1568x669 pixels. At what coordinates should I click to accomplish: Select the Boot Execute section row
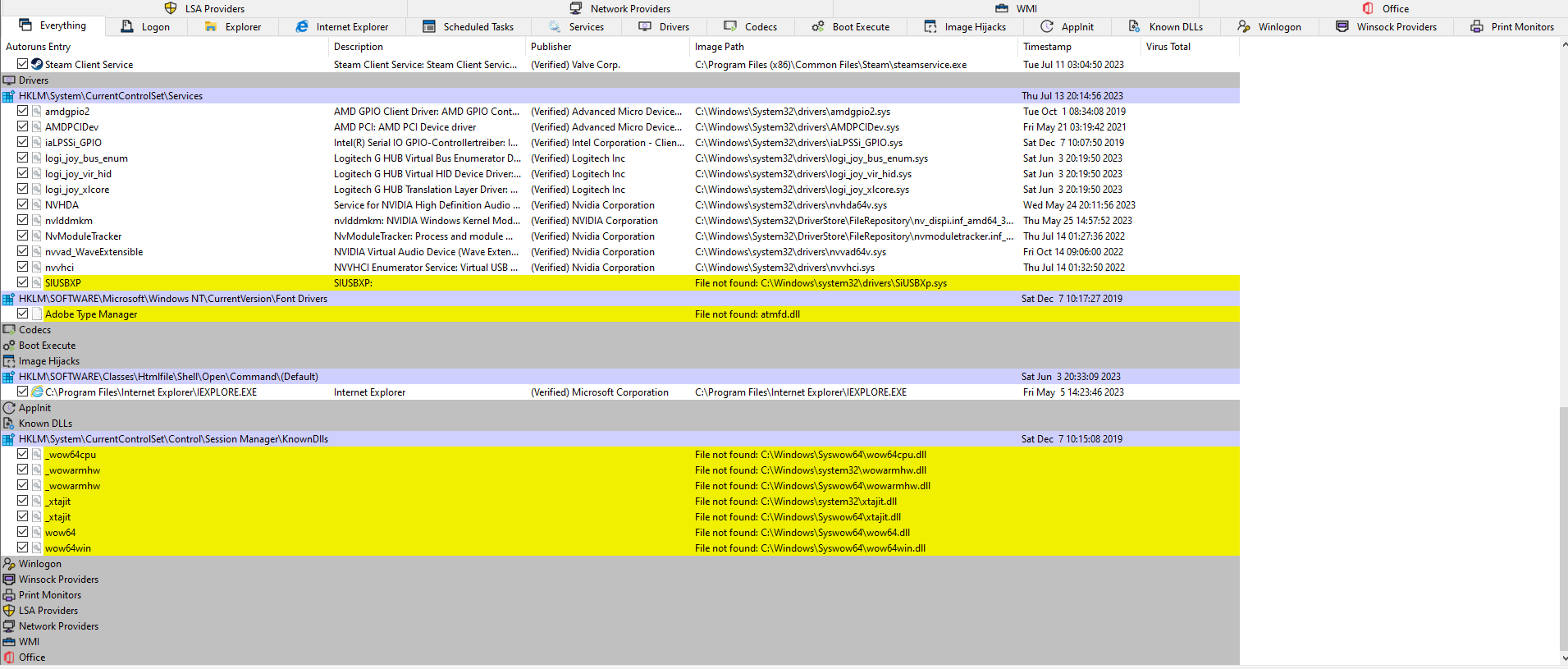coord(619,346)
